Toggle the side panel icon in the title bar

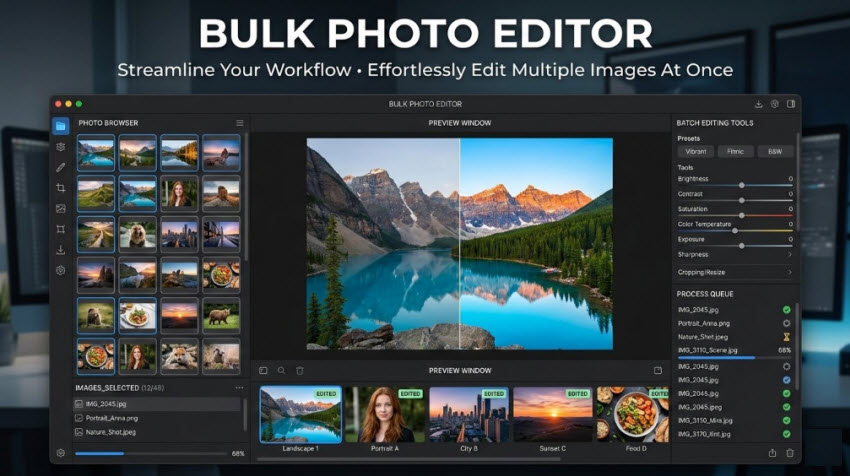tap(791, 104)
